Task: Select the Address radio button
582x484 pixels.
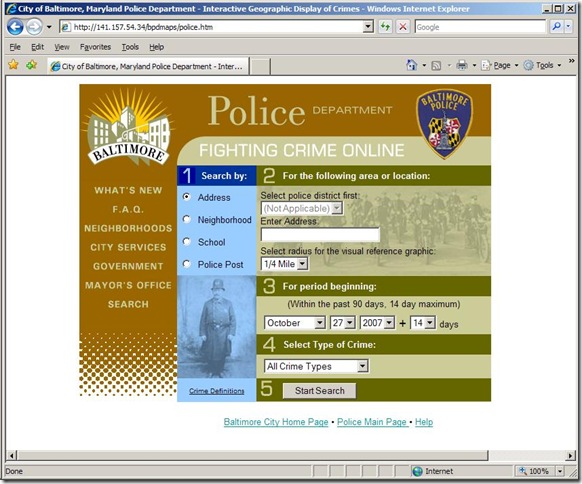Action: coord(187,197)
